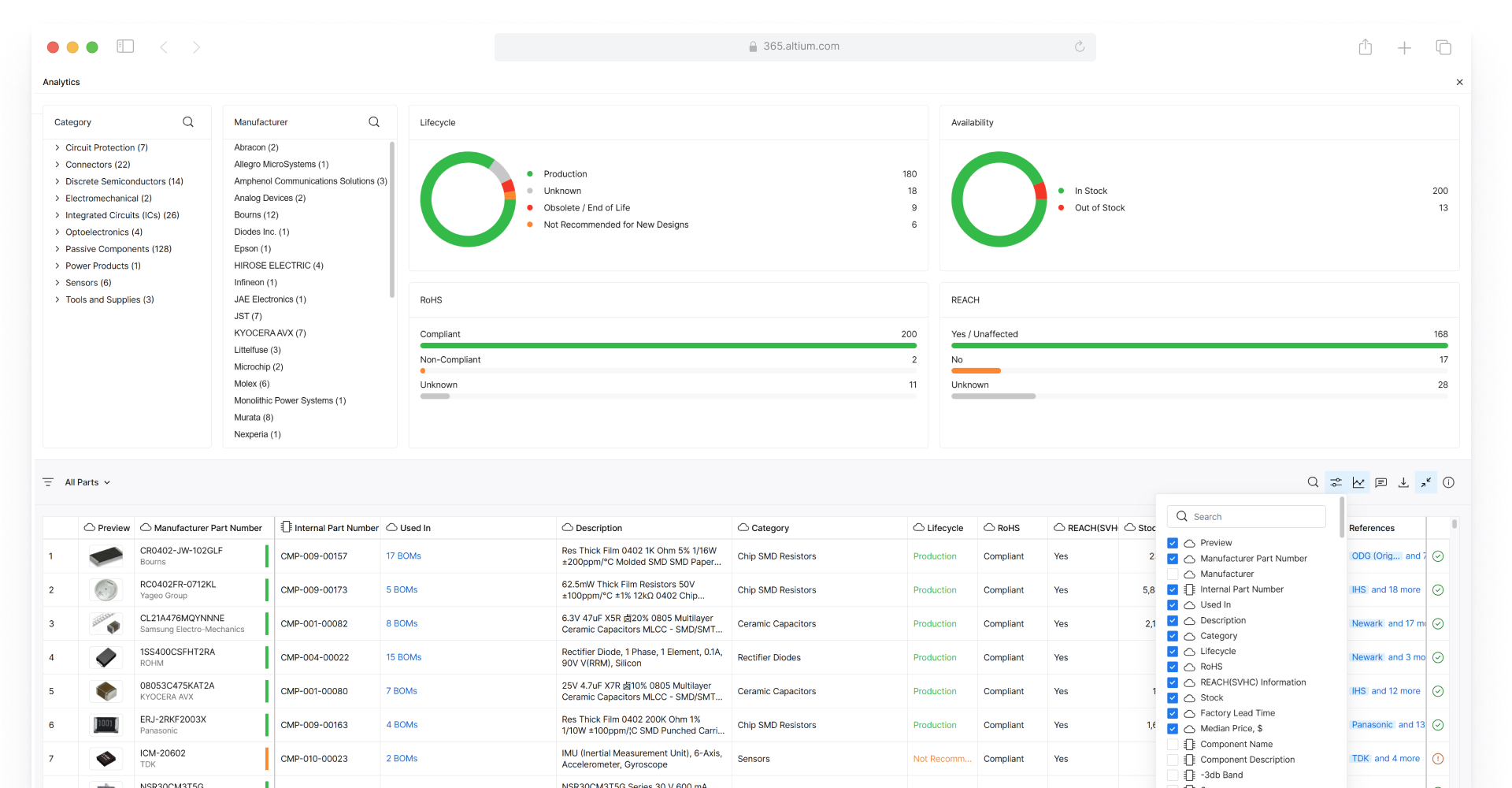Image resolution: width=1512 pixels, height=788 pixels.
Task: Click orange warning status in row 7
Action: coord(1438,759)
